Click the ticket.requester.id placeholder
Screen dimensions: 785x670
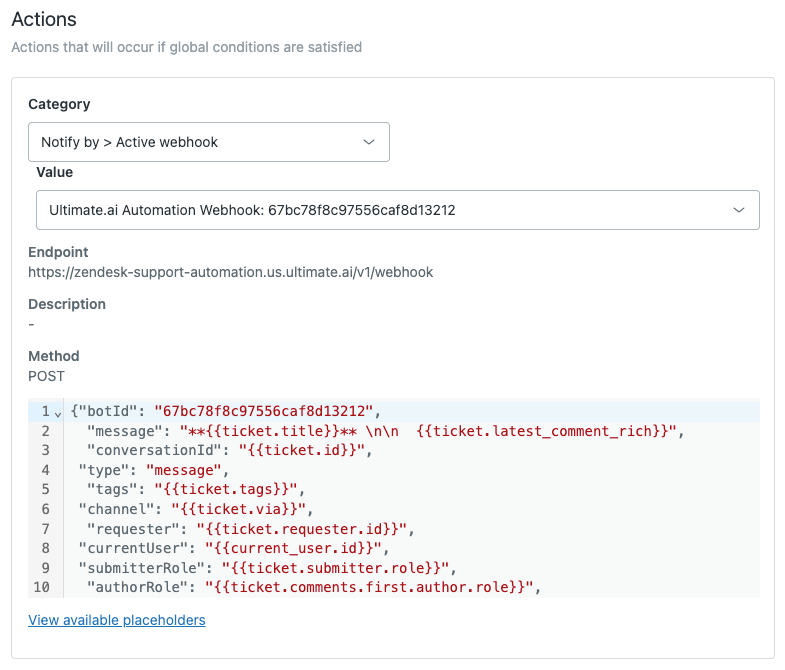coord(304,528)
